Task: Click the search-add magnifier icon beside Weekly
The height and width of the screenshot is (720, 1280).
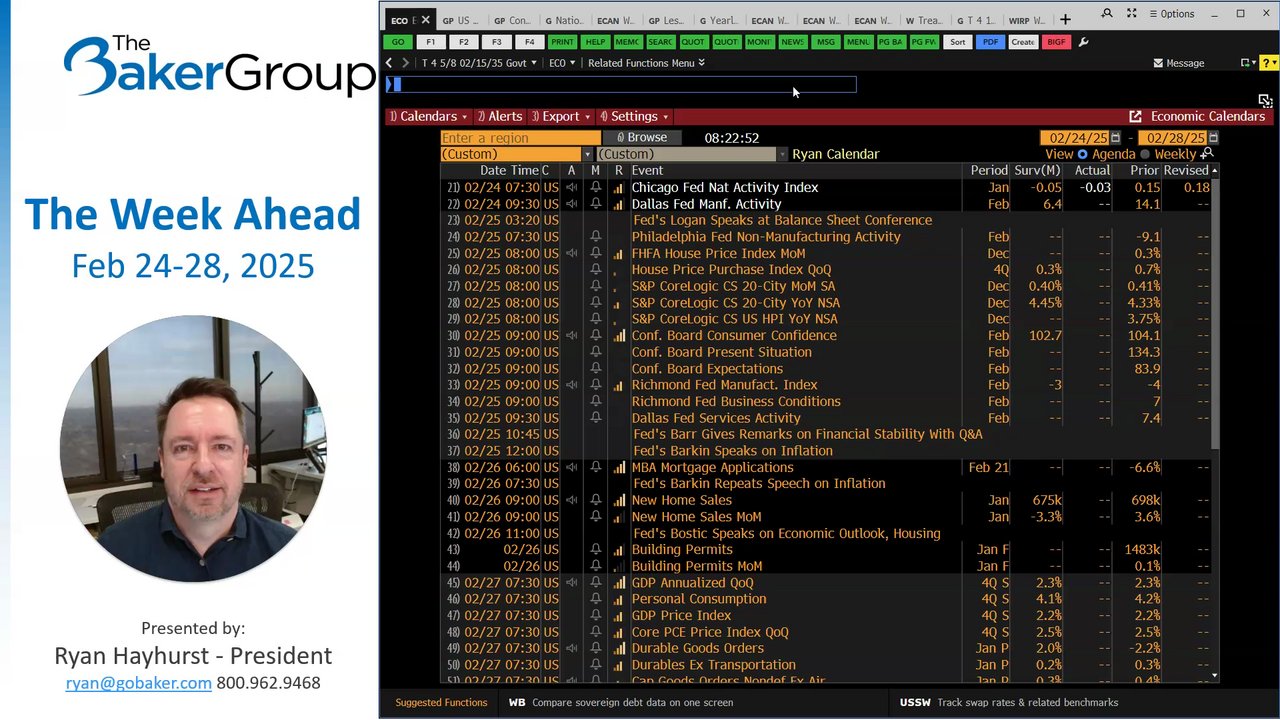Action: pyautogui.click(x=1207, y=154)
